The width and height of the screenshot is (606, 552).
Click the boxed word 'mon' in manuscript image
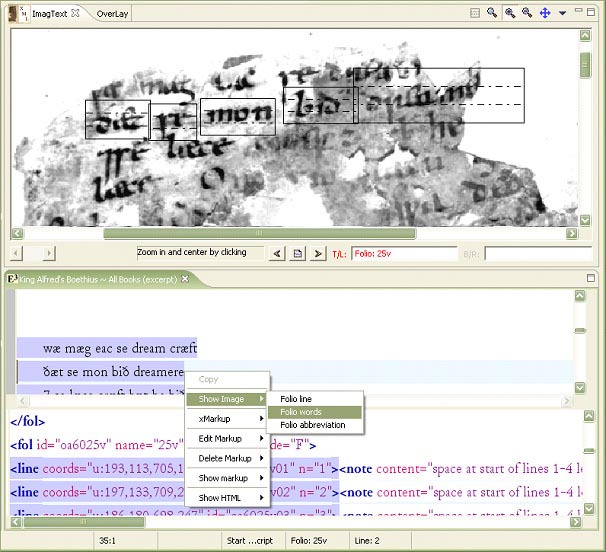pos(238,116)
